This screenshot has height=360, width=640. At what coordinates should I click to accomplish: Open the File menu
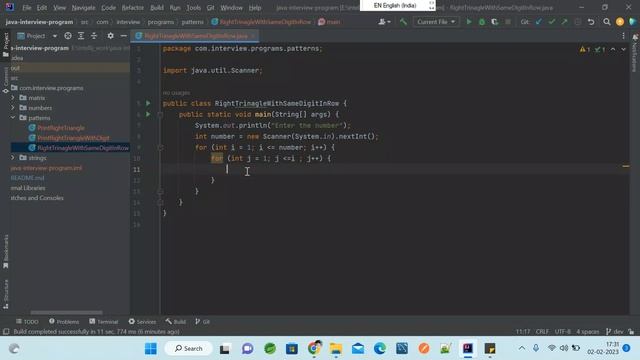pos(27,8)
